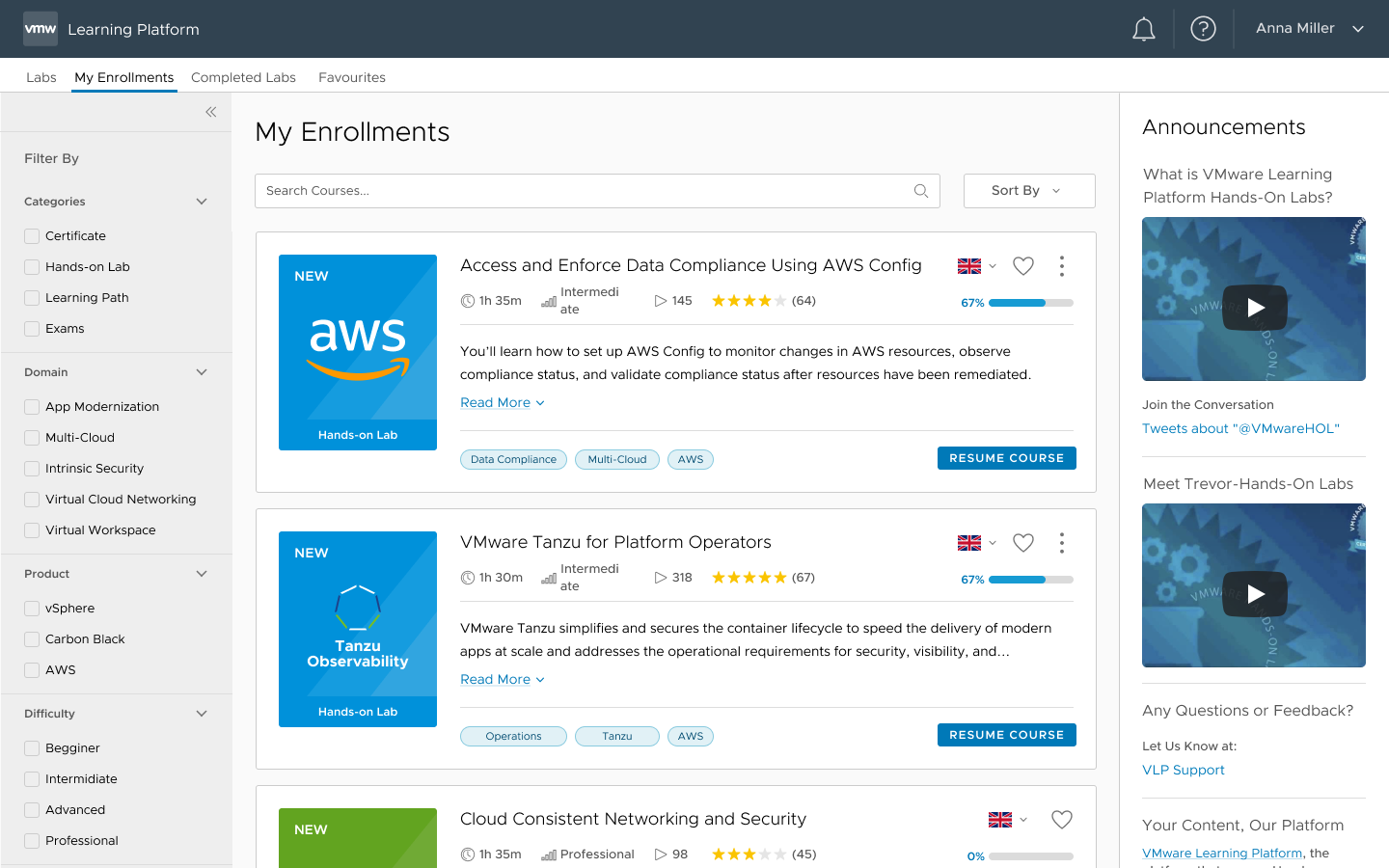This screenshot has width=1389, height=868.
Task: Enable the Multi-Cloud domain checkbox
Action: click(33, 438)
